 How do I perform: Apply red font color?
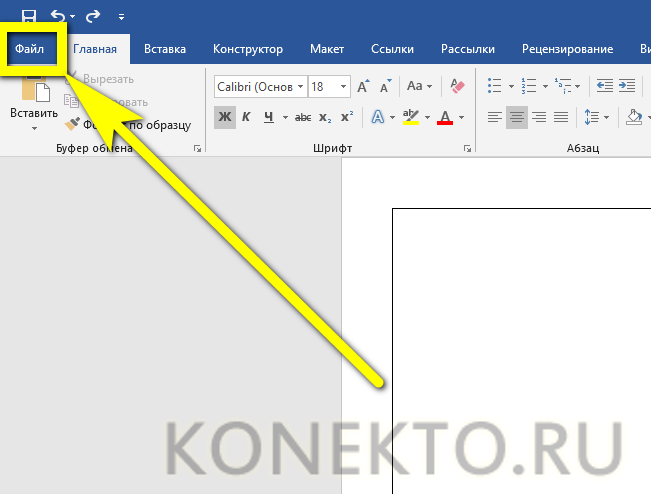pyautogui.click(x=445, y=117)
